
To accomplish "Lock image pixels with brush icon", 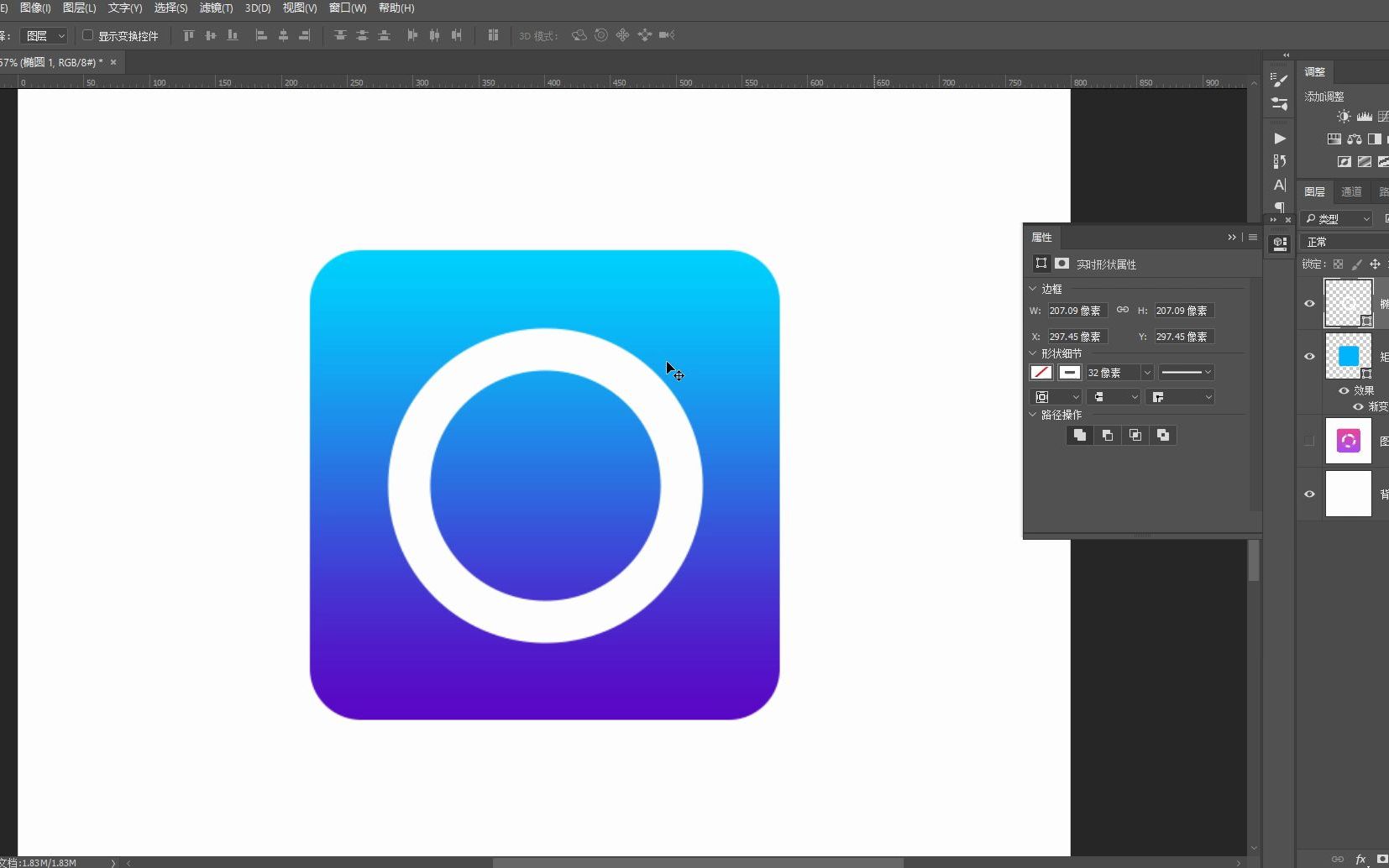I will click(x=1356, y=264).
